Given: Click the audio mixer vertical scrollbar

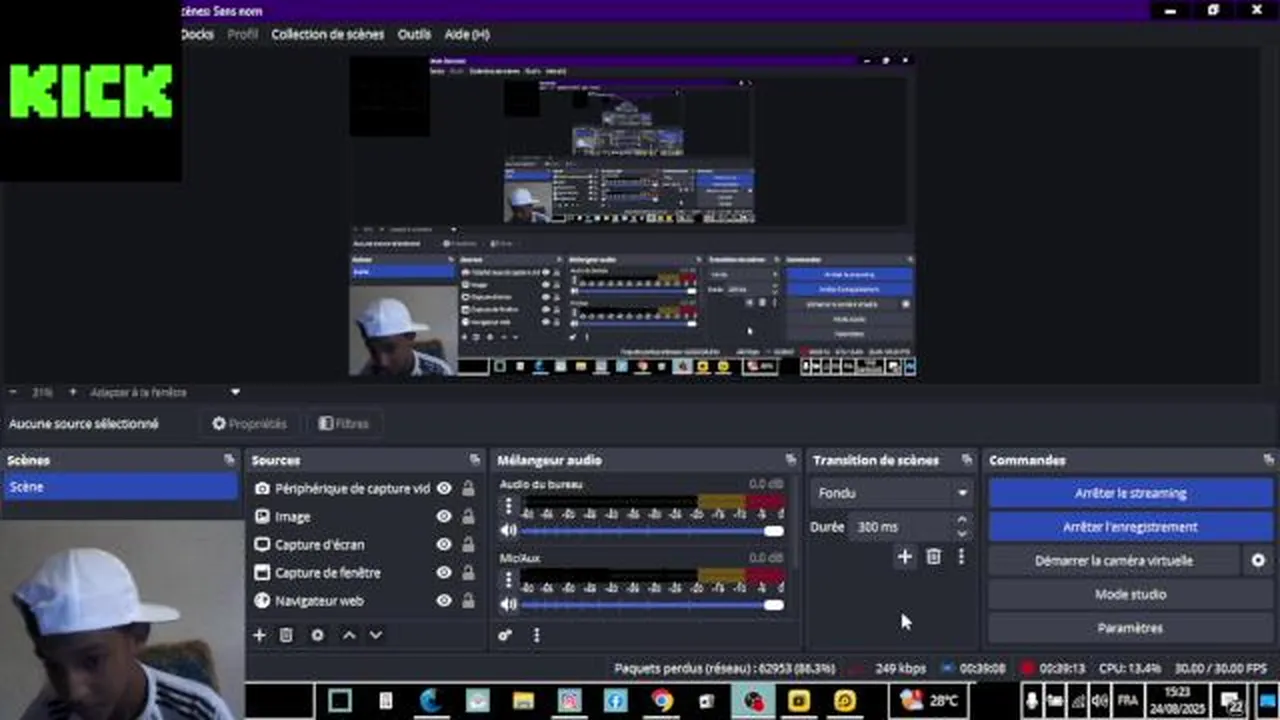Looking at the screenshot, I should point(797,520).
